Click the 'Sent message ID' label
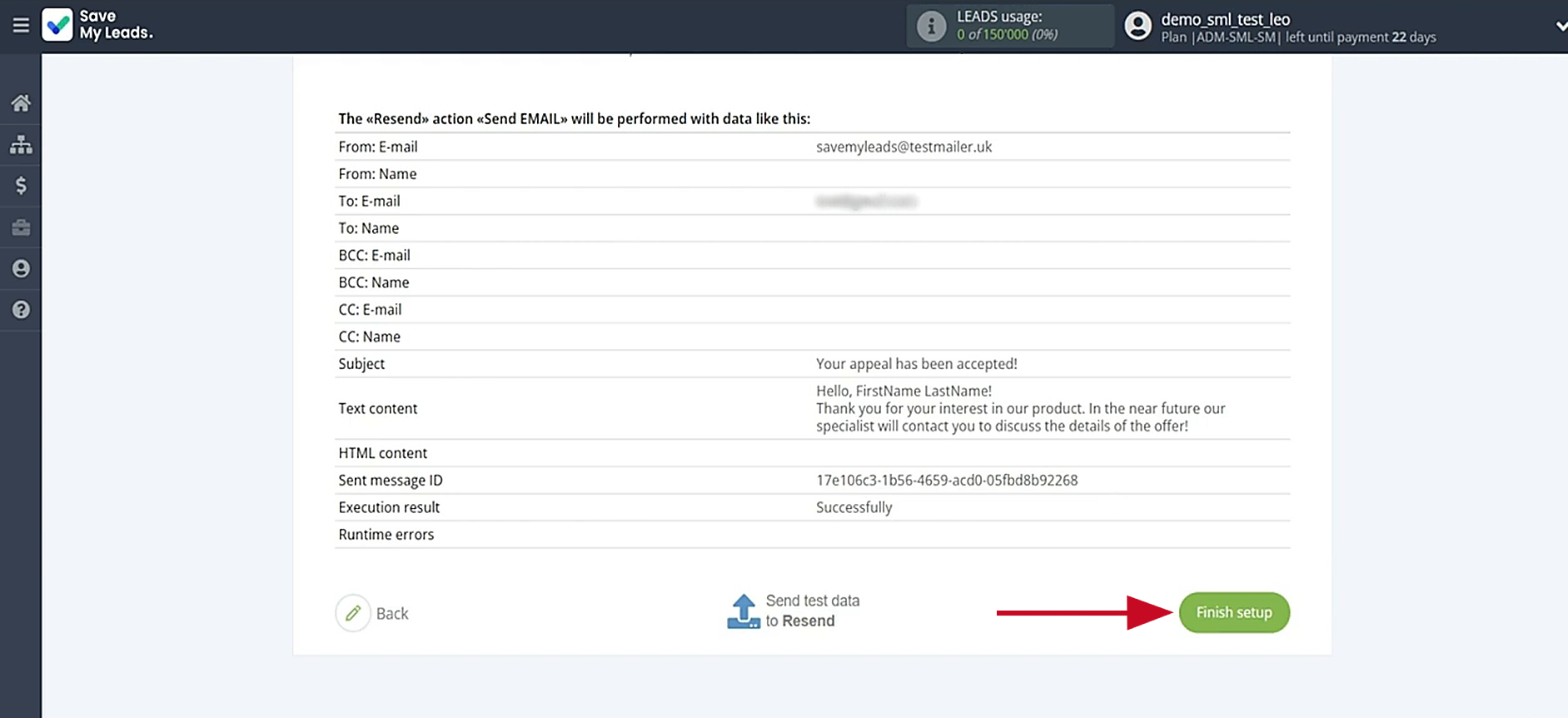Viewport: 1568px width, 718px height. [391, 481]
